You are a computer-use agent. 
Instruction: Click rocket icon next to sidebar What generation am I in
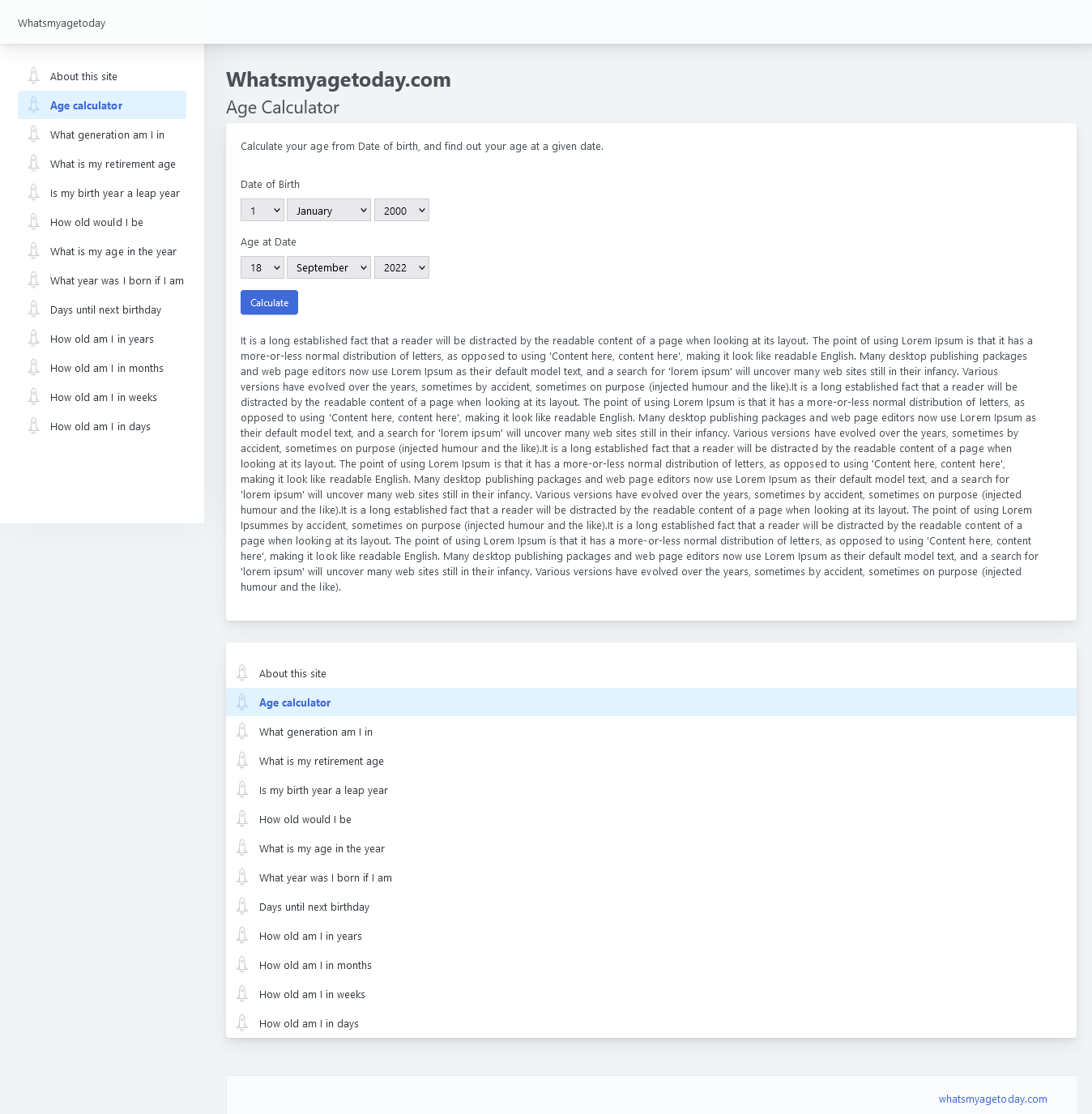pos(33,134)
